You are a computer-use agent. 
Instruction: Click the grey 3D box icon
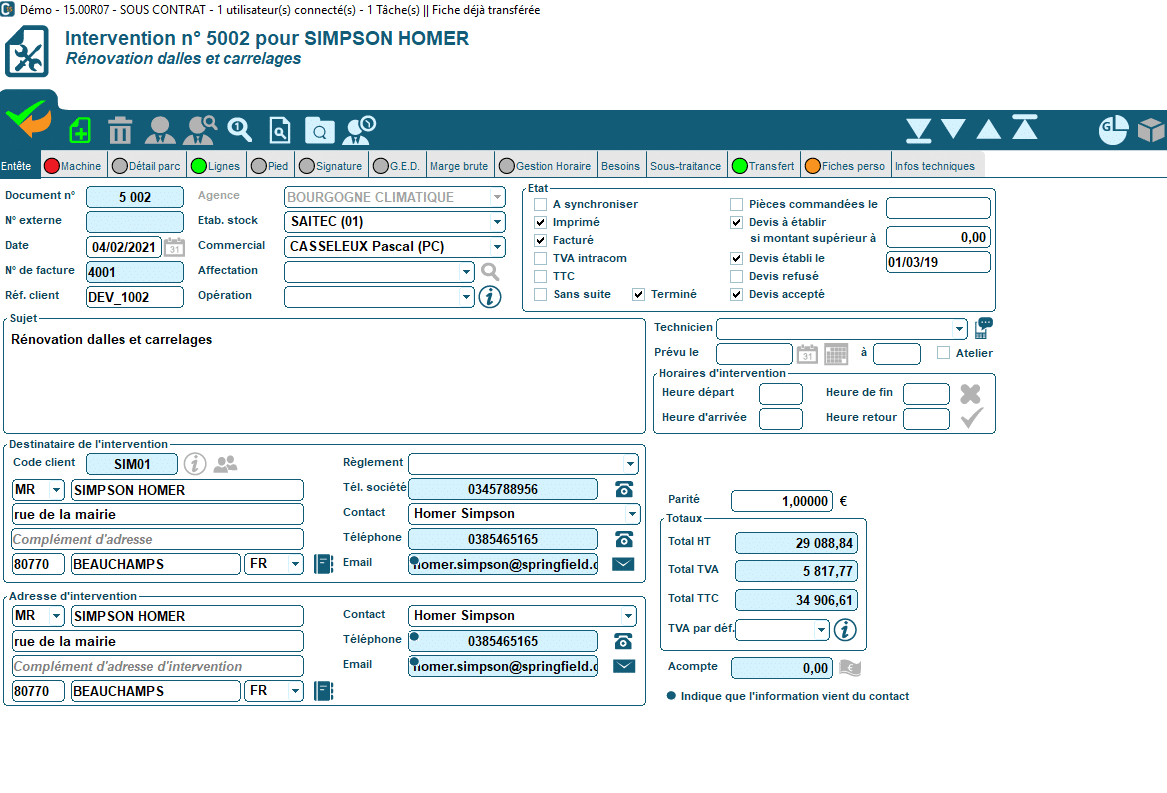coord(1152,129)
